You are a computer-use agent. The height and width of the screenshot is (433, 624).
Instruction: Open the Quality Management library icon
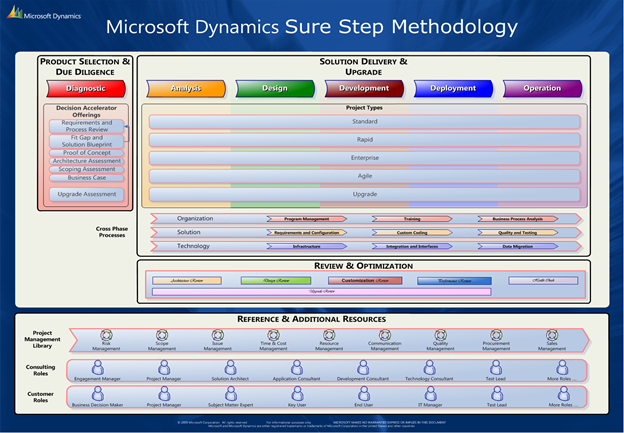(441, 335)
